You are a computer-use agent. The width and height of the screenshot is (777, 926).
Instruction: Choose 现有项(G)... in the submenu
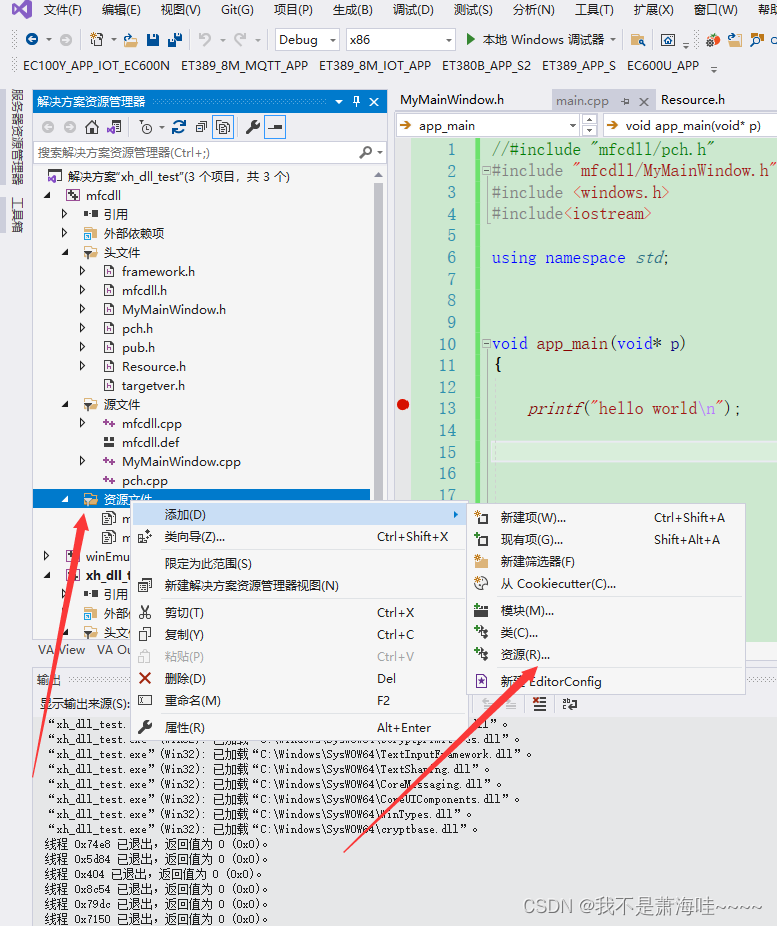pos(606,539)
